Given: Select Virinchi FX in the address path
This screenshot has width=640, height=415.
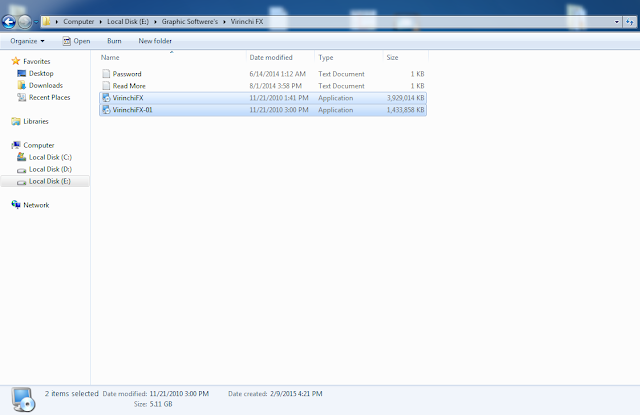Looking at the screenshot, I should tap(247, 22).
